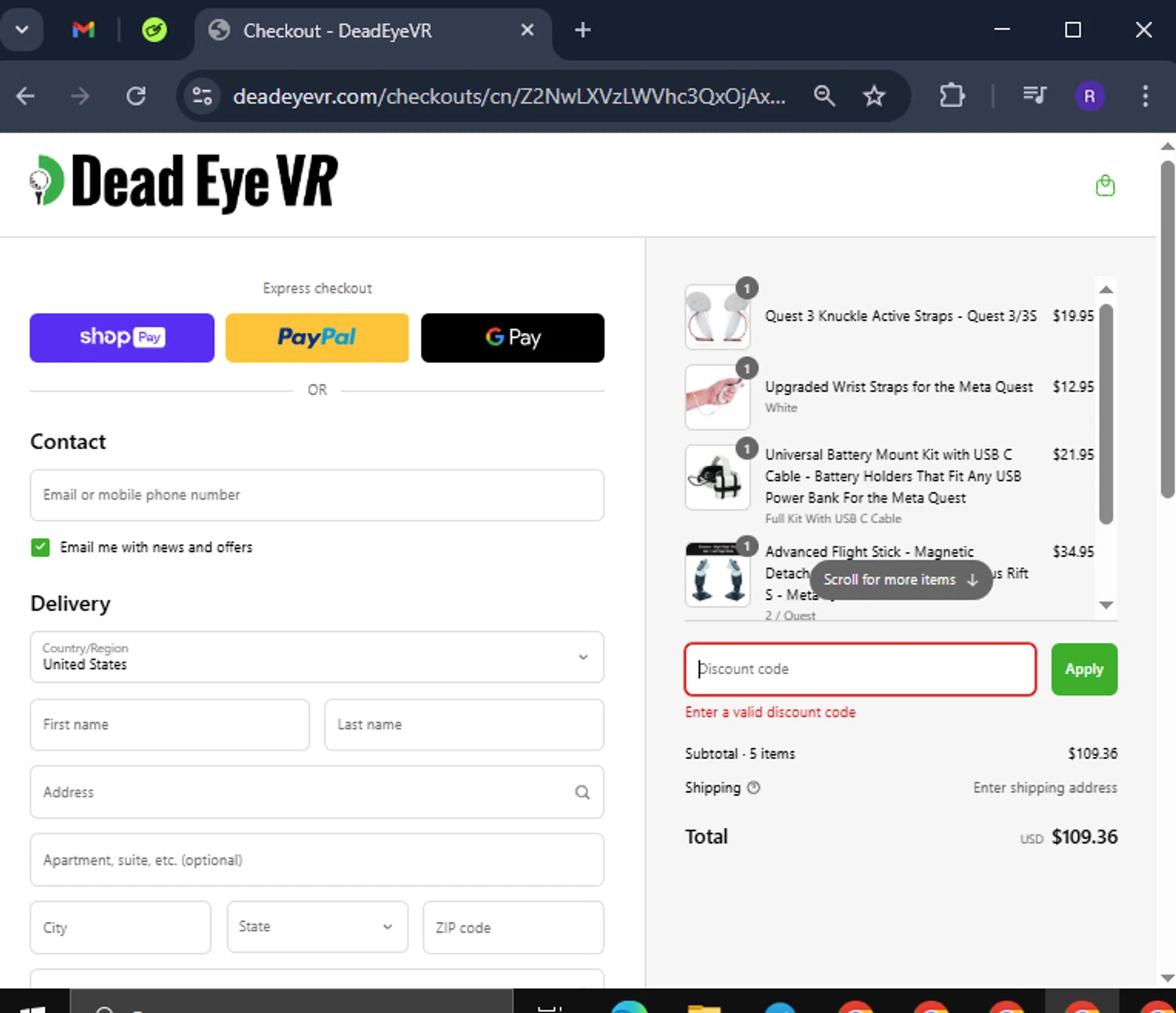Go forward to the next page
Viewport: 1176px width, 1013px height.
[x=80, y=96]
